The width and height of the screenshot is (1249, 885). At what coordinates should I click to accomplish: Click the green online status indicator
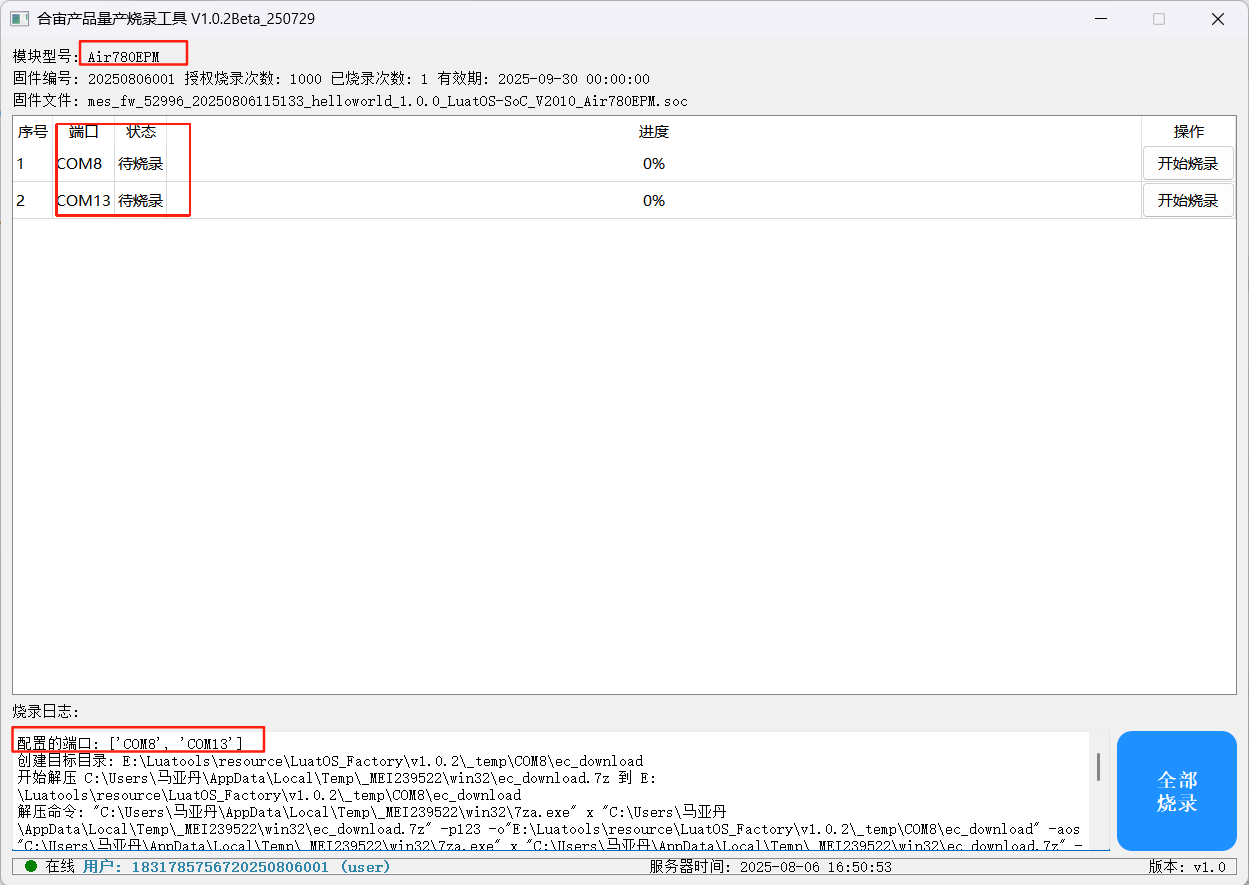tap(31, 866)
